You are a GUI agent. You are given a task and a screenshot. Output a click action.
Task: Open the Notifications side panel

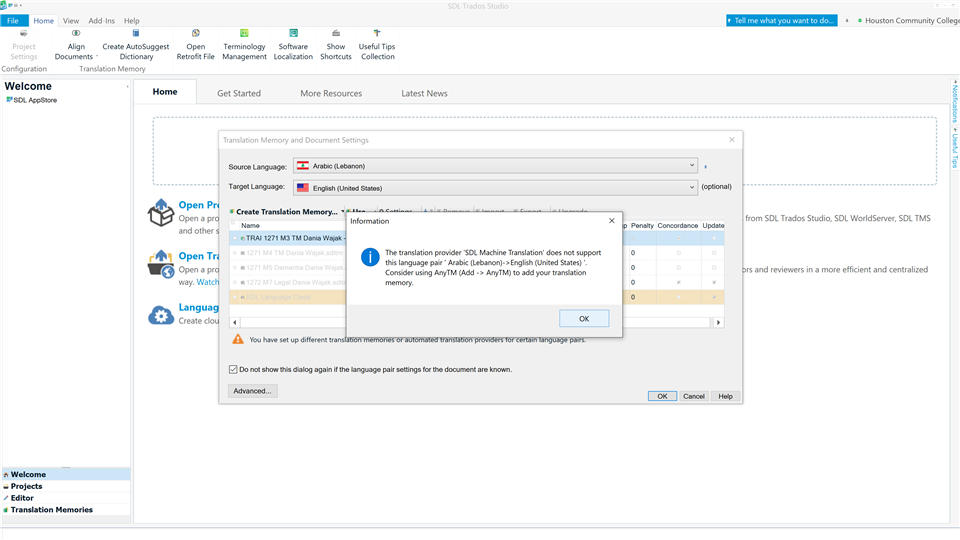(x=954, y=101)
